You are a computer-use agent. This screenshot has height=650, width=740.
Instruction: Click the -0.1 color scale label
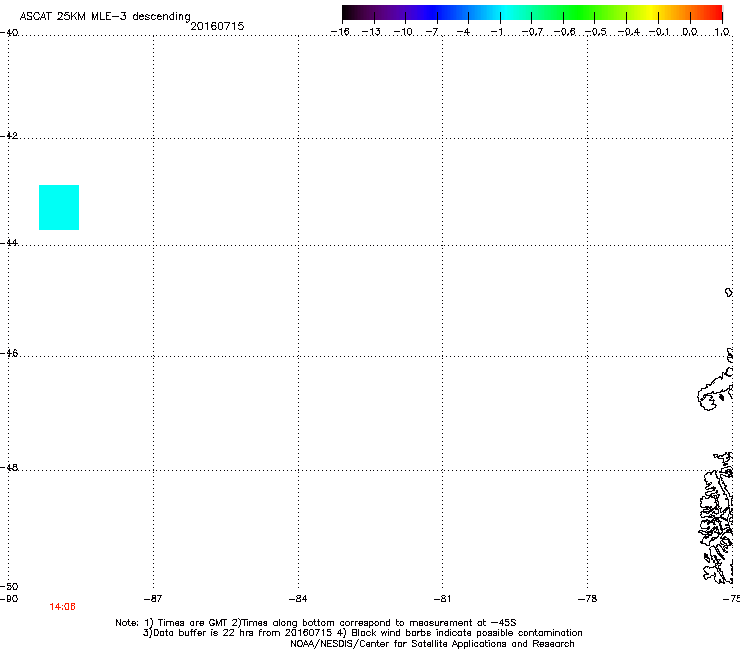coord(659,32)
